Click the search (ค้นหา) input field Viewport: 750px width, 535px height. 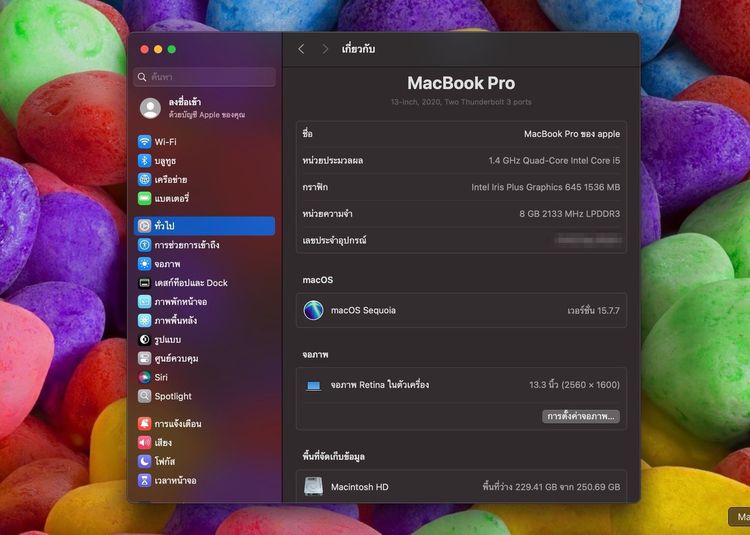(x=205, y=77)
